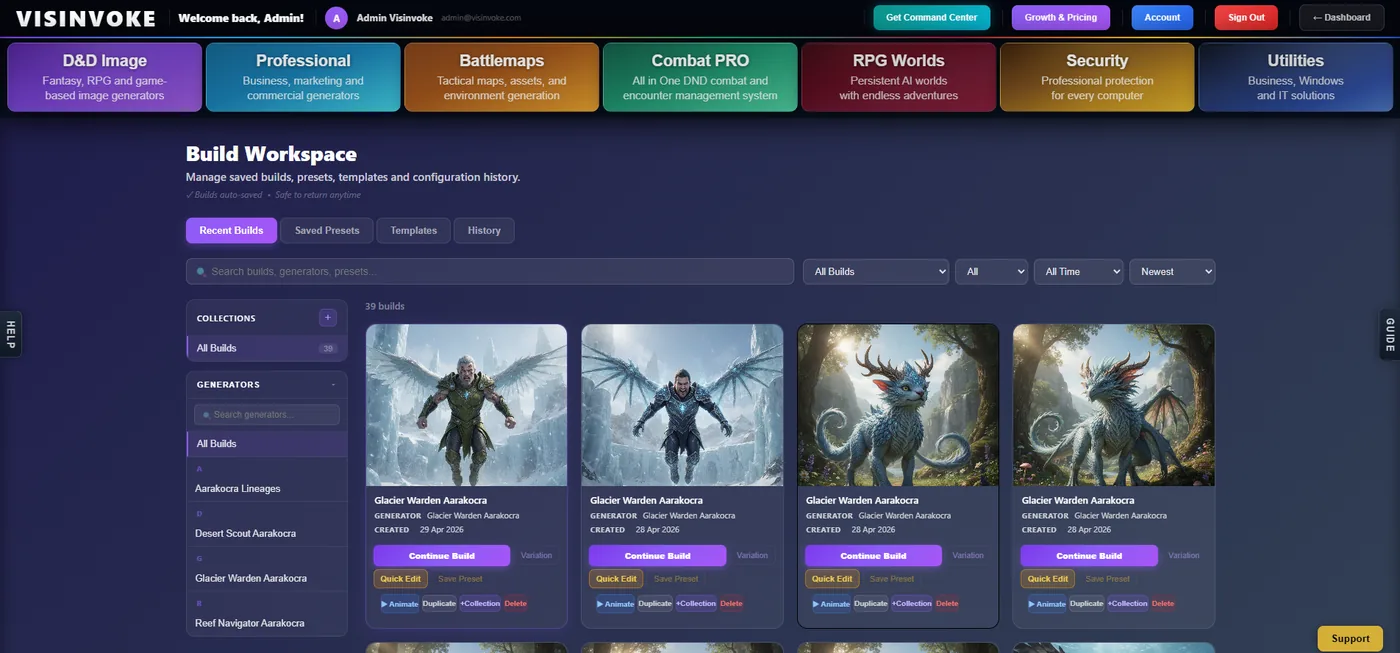1400x653 pixels.
Task: Animate the 29 Apr 2026 build
Action: tap(398, 603)
